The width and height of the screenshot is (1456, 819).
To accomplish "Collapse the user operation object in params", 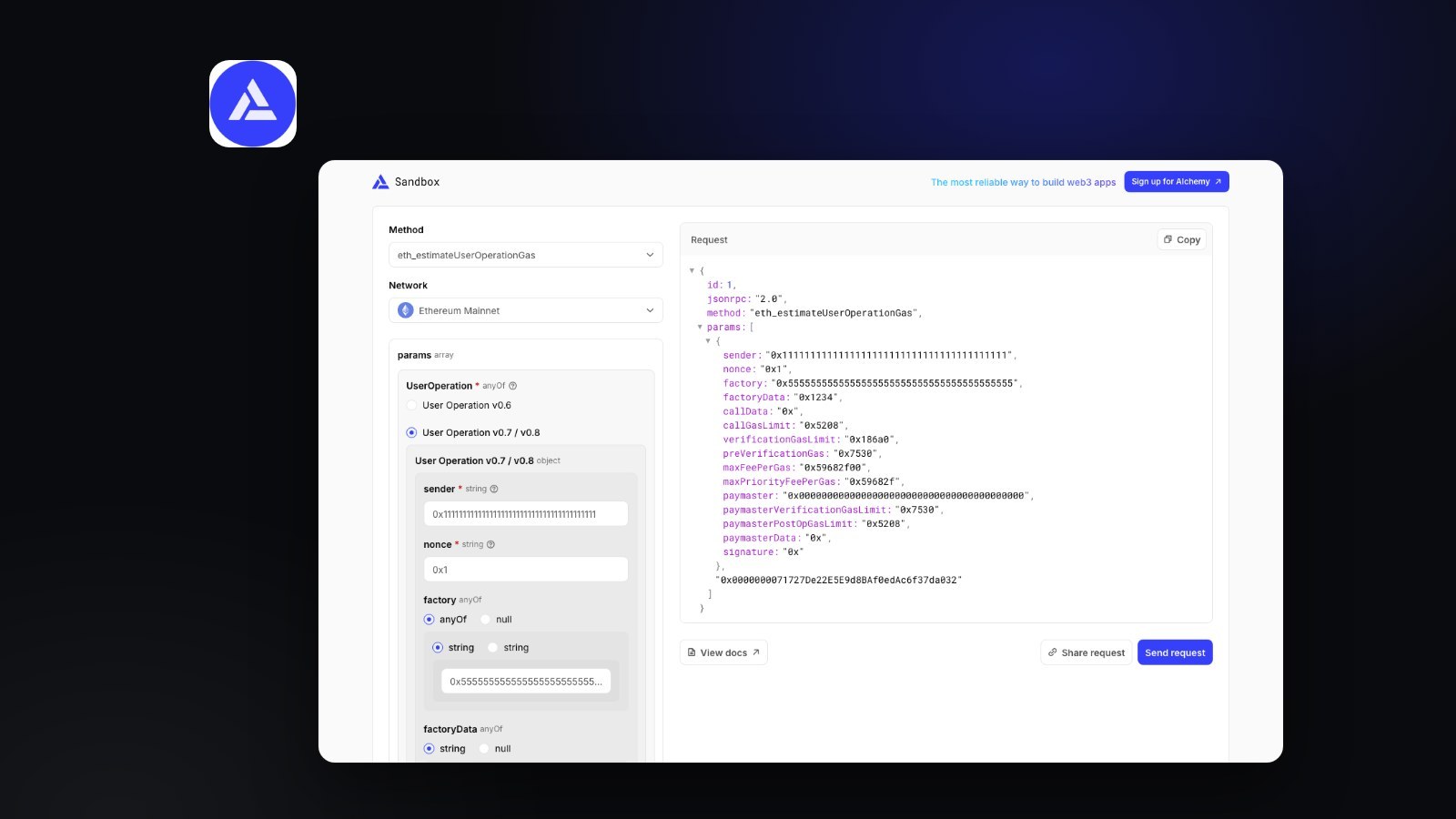I will pos(708,341).
